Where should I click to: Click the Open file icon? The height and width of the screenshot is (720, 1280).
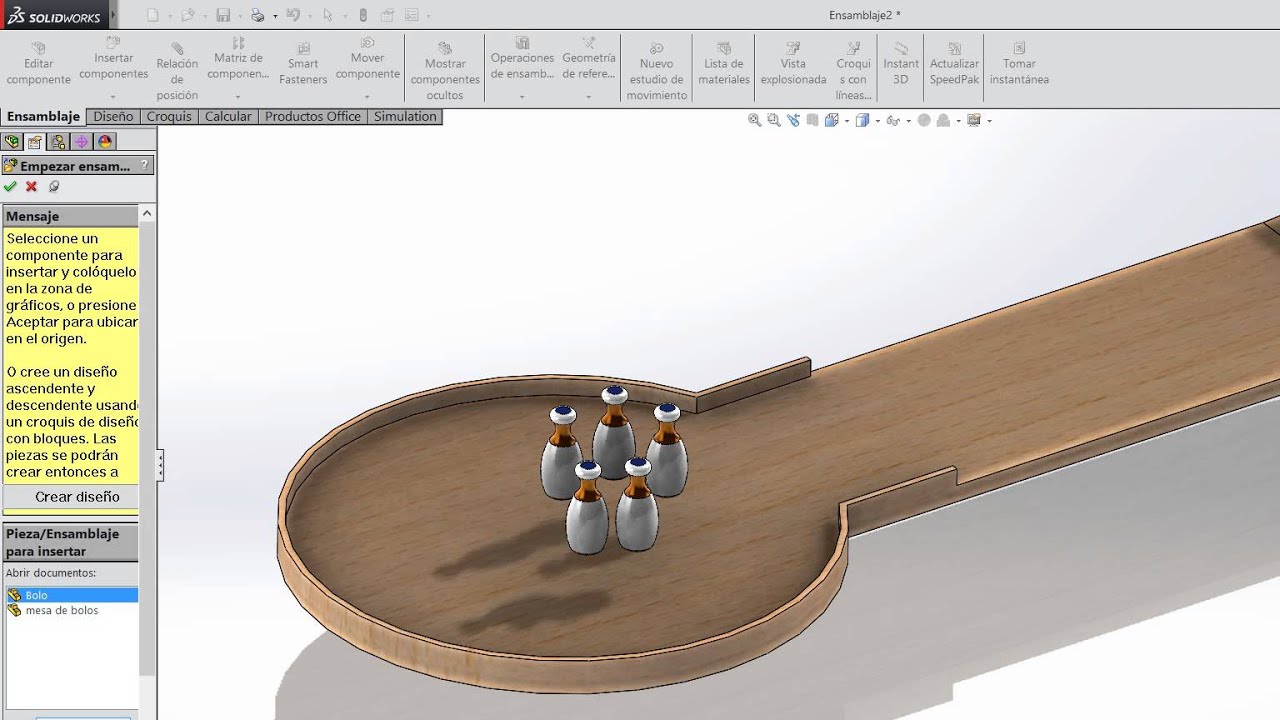[189, 15]
